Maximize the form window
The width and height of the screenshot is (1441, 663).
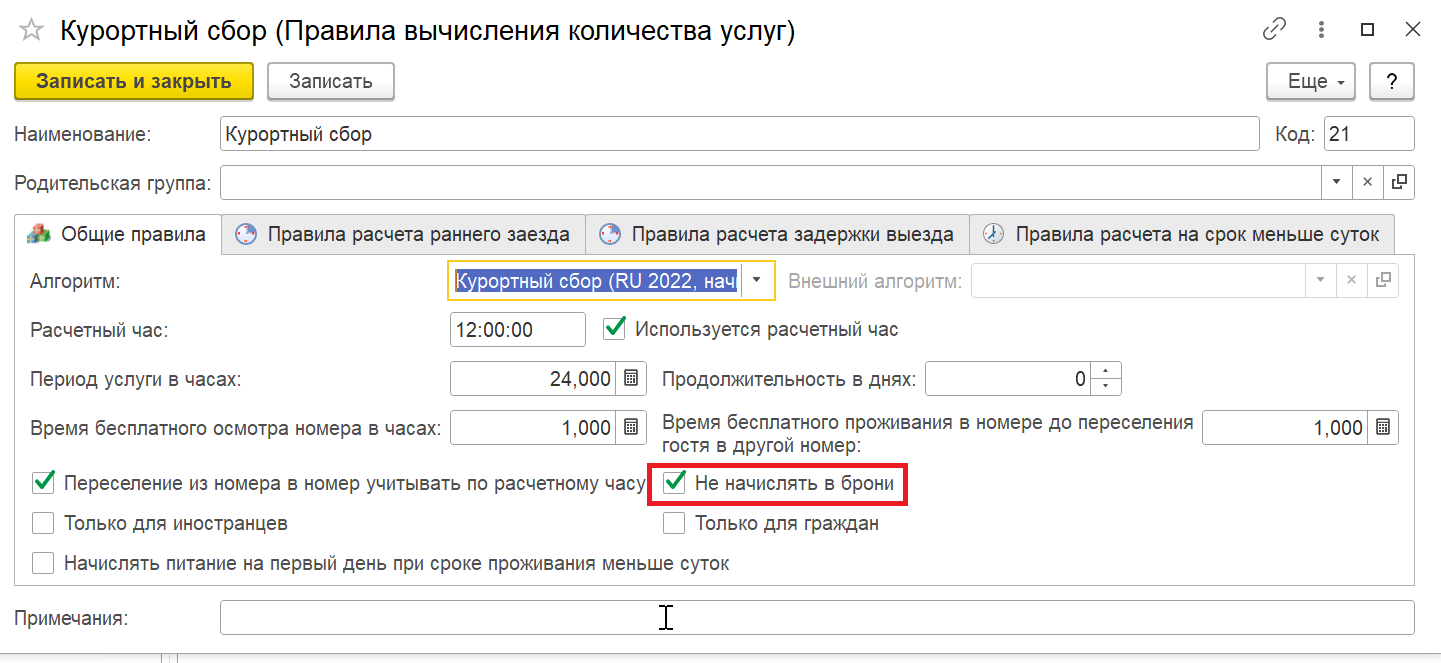[1367, 30]
